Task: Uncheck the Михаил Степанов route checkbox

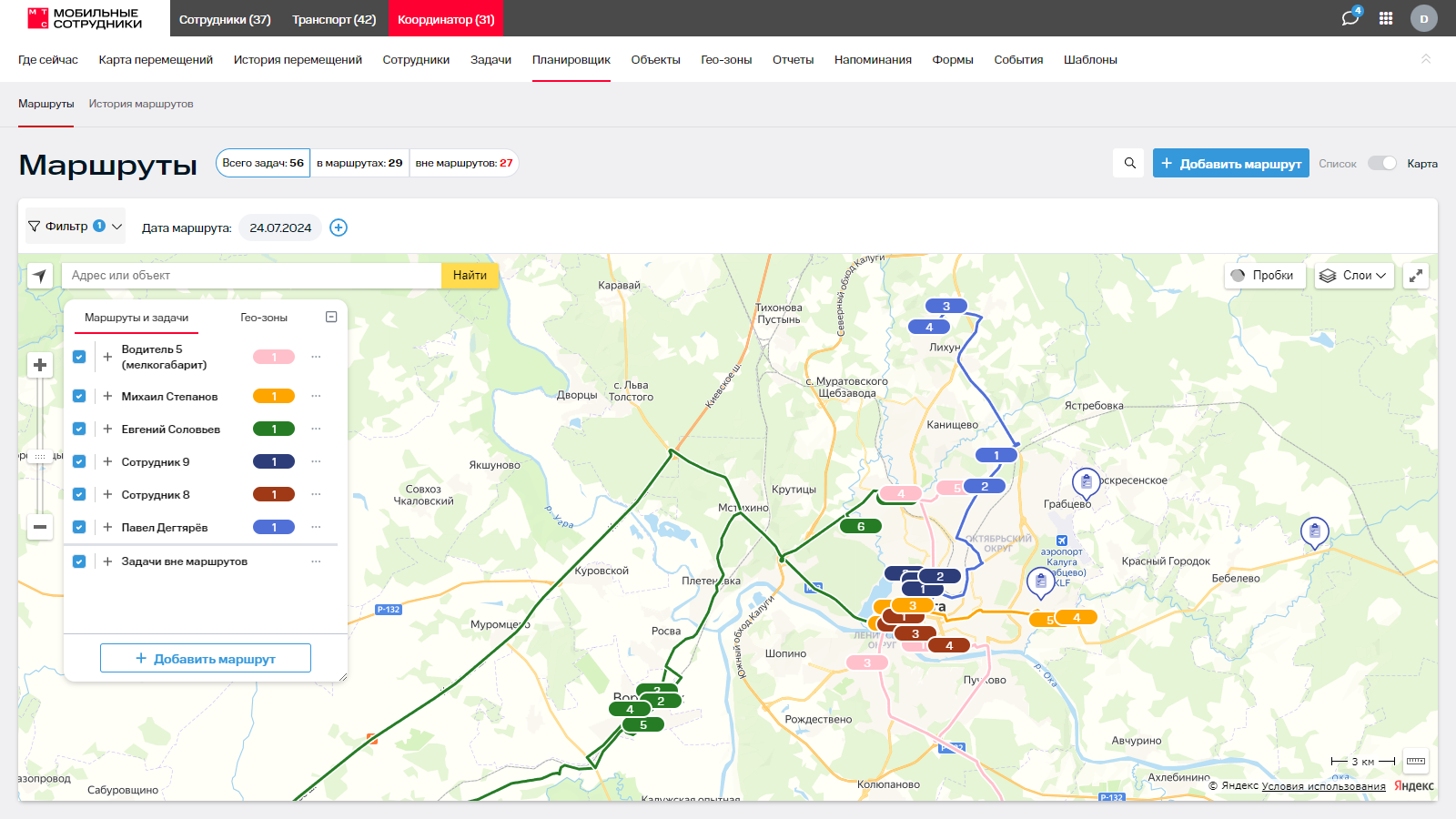Action: pos(79,396)
